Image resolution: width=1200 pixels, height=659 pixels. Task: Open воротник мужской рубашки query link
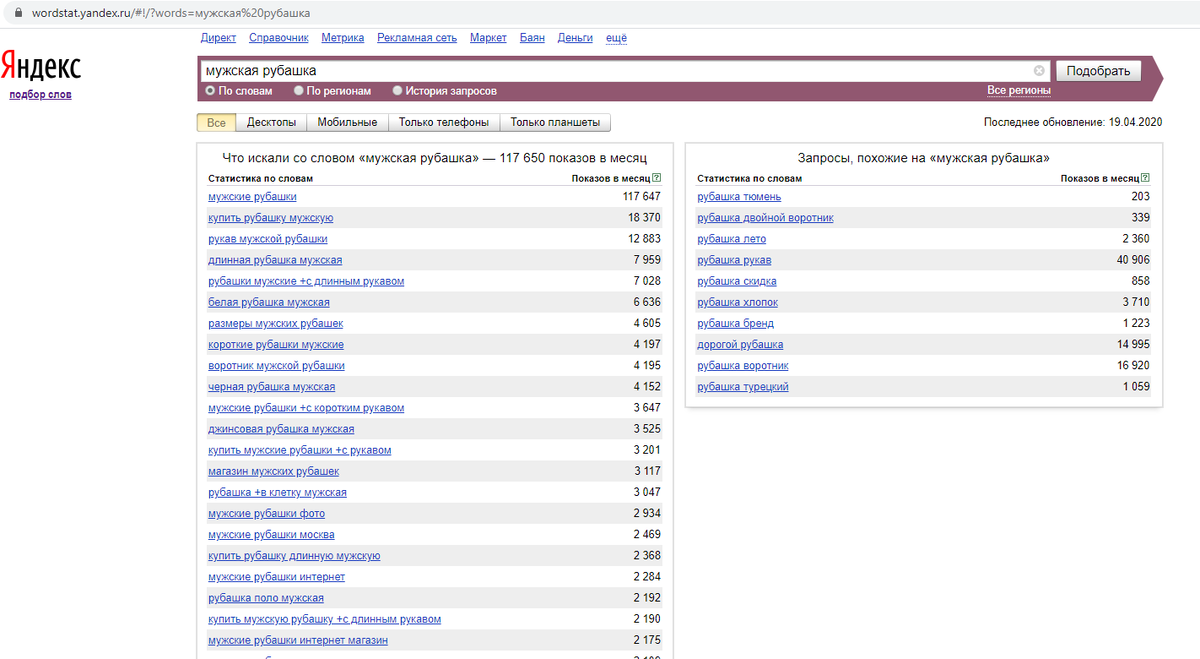tap(276, 366)
